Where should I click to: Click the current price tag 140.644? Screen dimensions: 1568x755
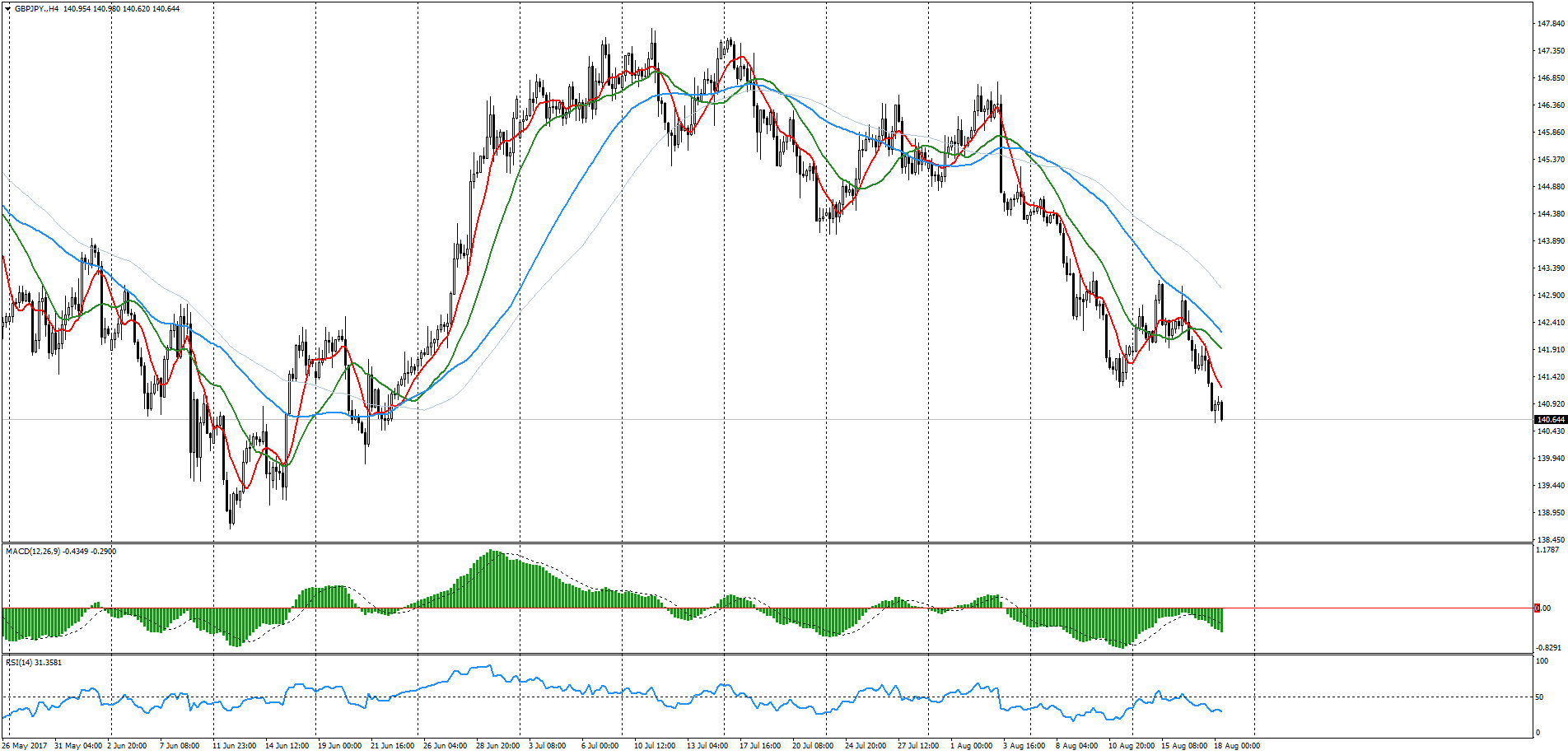[x=1550, y=420]
